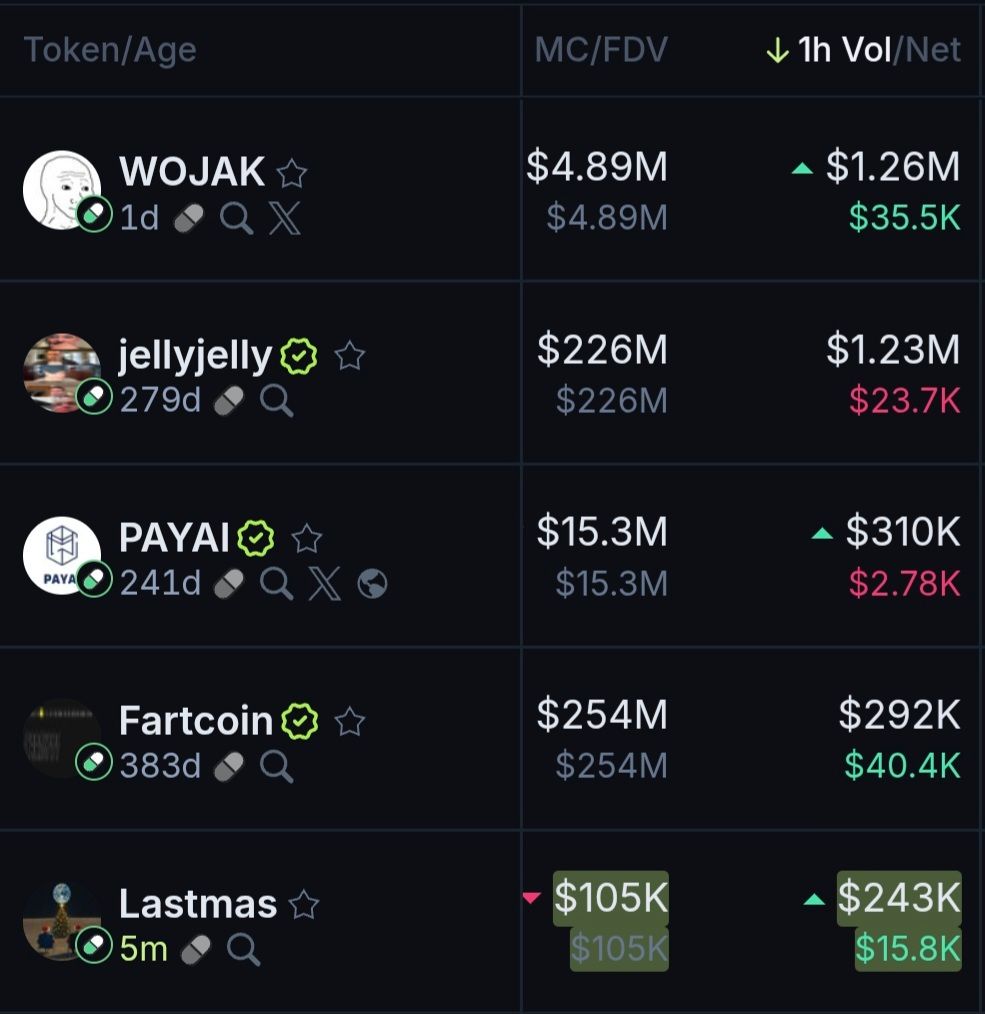The image size is (985, 1014).
Task: Open the PAYAI token name link
Action: pyautogui.click(x=175, y=538)
